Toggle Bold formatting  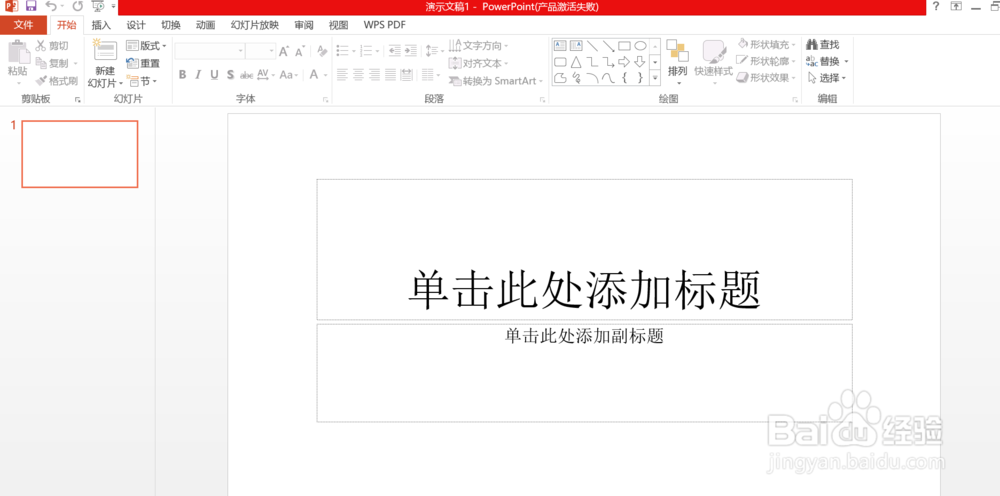[182, 75]
